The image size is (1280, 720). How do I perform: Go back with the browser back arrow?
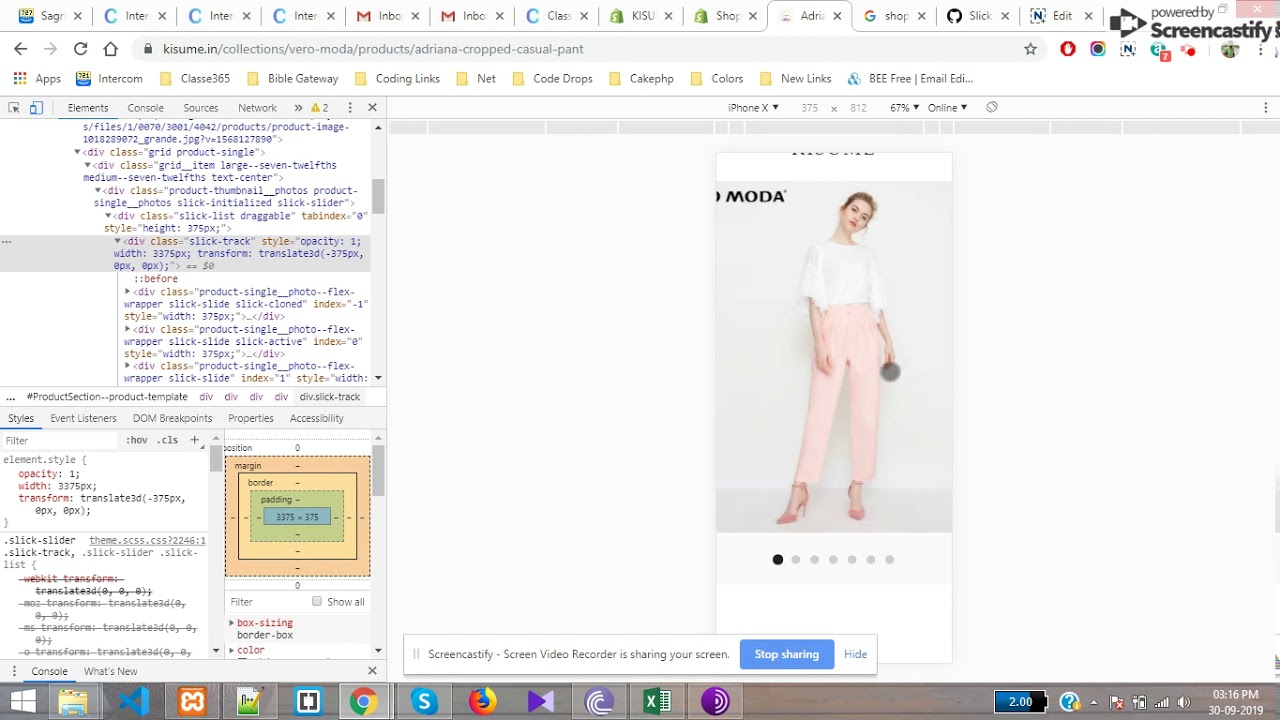point(20,48)
